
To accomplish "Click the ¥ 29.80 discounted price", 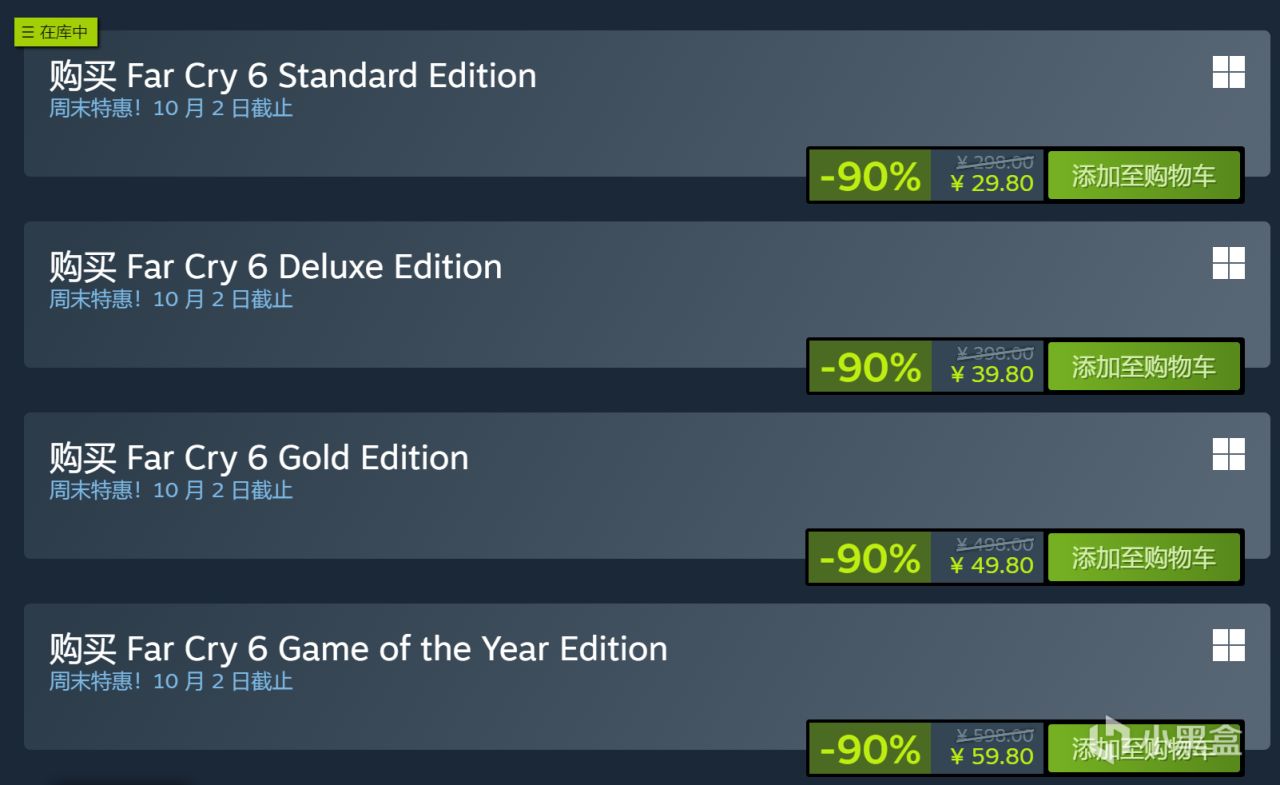I will pyautogui.click(x=992, y=184).
